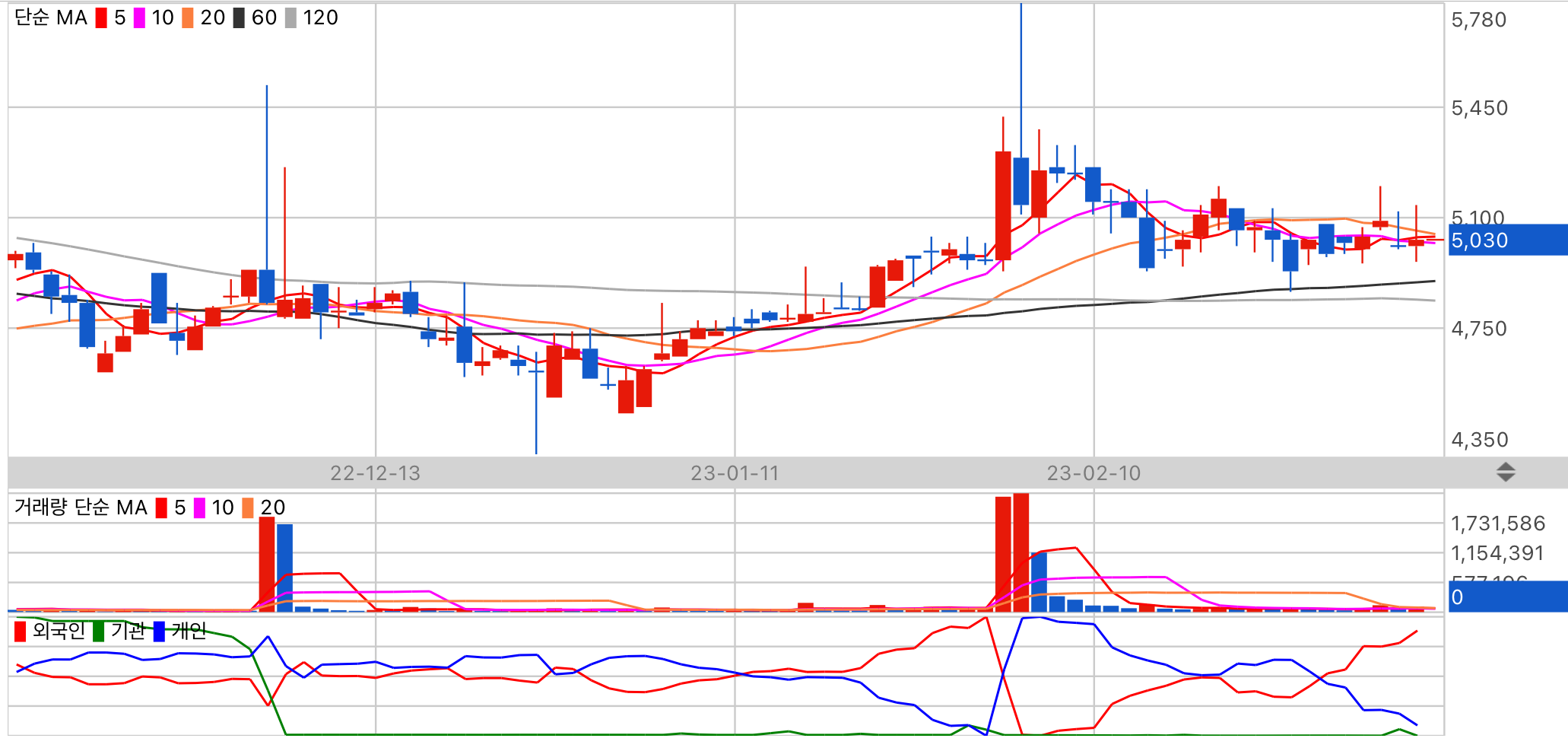This screenshot has width=1568, height=751.
Task: Click the chart resize up-down arrow icon
Action: tap(1506, 473)
